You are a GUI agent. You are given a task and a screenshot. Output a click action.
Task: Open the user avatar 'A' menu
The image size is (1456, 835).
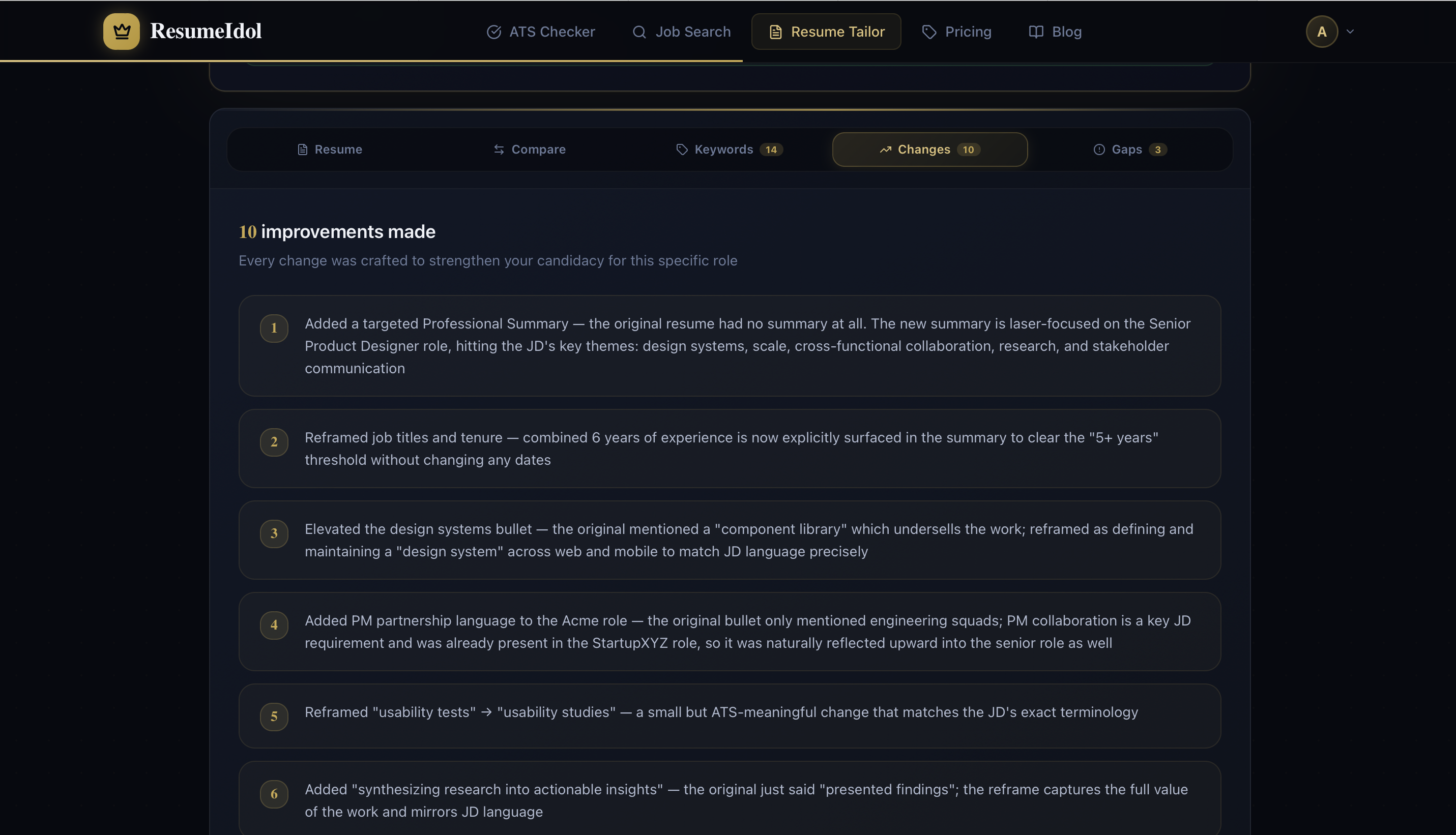pyautogui.click(x=1322, y=32)
